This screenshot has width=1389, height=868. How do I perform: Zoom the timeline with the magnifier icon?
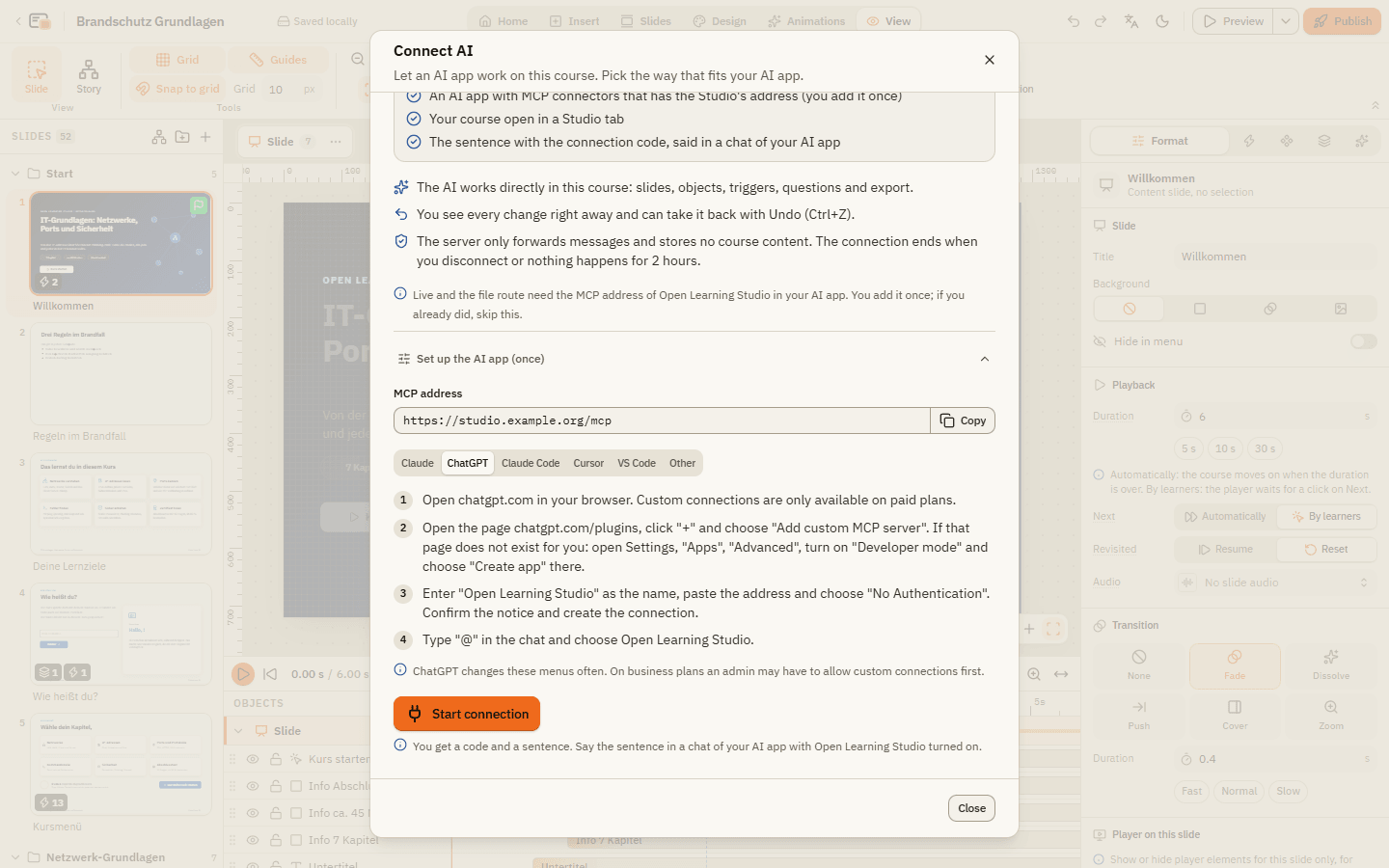pyautogui.click(x=1034, y=674)
